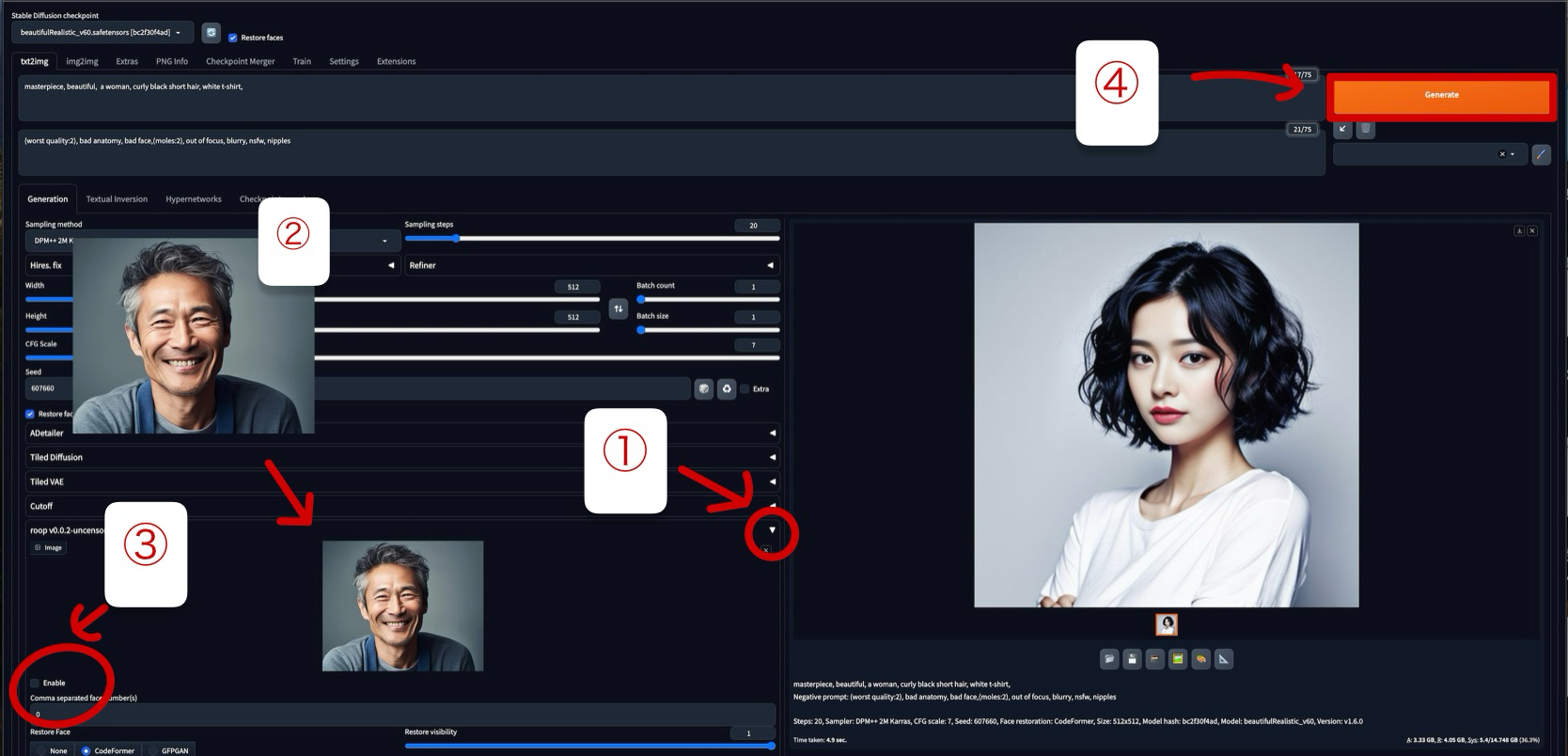The height and width of the screenshot is (756, 1568).
Task: Click the recycle icon to reuse seed
Action: coord(727,388)
